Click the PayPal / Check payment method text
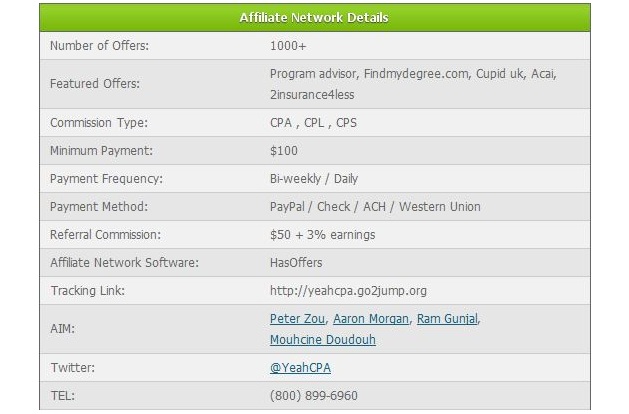This screenshot has width=629, height=414. 375,207
